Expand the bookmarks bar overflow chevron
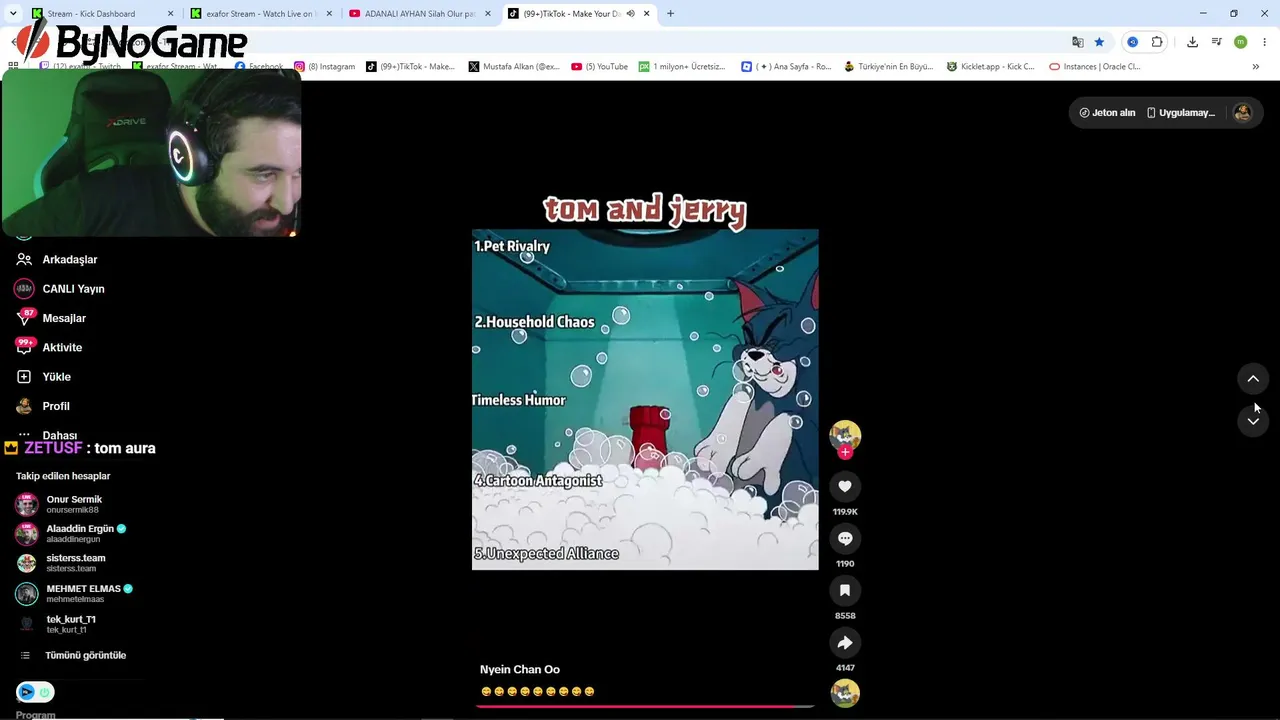1280x720 pixels. (1256, 67)
